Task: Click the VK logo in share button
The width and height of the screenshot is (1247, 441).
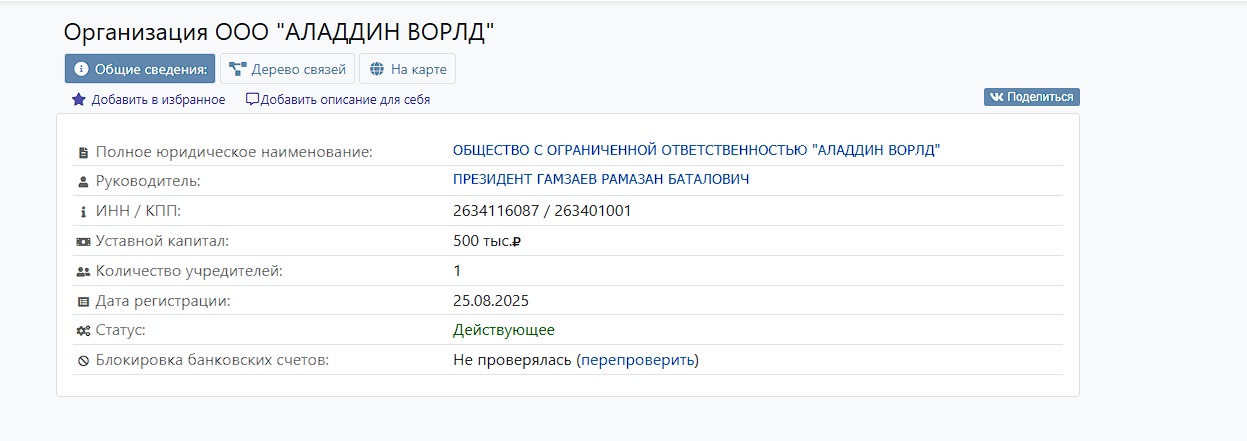Action: tap(996, 97)
